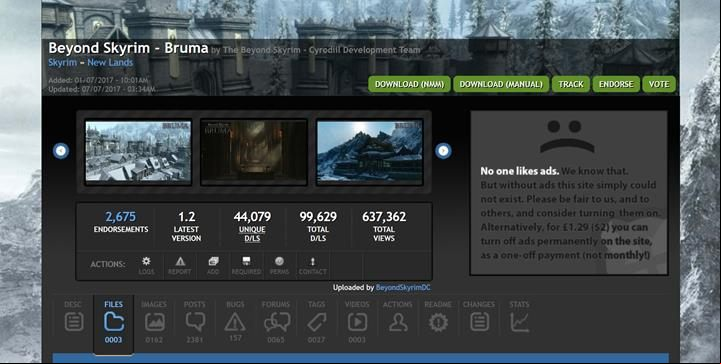Open the Desc tab
The height and width of the screenshot is (364, 721).
pos(74,318)
